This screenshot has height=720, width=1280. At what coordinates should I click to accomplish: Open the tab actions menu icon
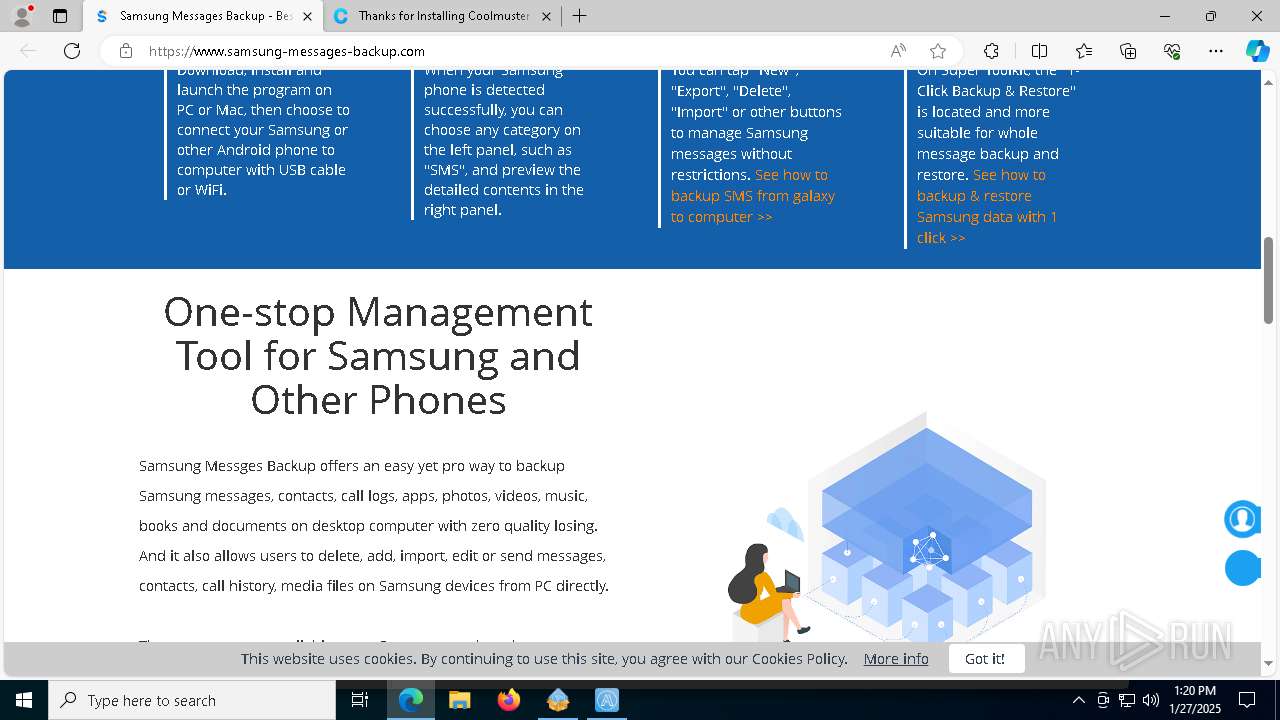point(60,16)
